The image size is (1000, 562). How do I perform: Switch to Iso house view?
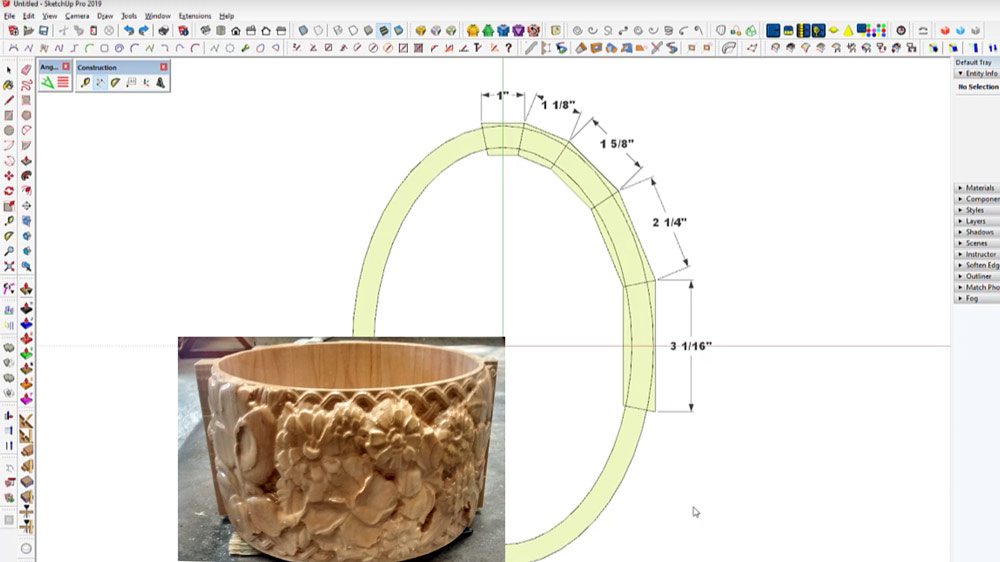[205, 31]
